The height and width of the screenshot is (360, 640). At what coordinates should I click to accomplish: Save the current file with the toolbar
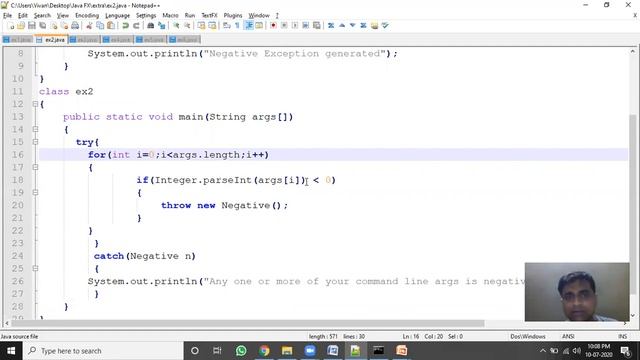click(x=31, y=26)
